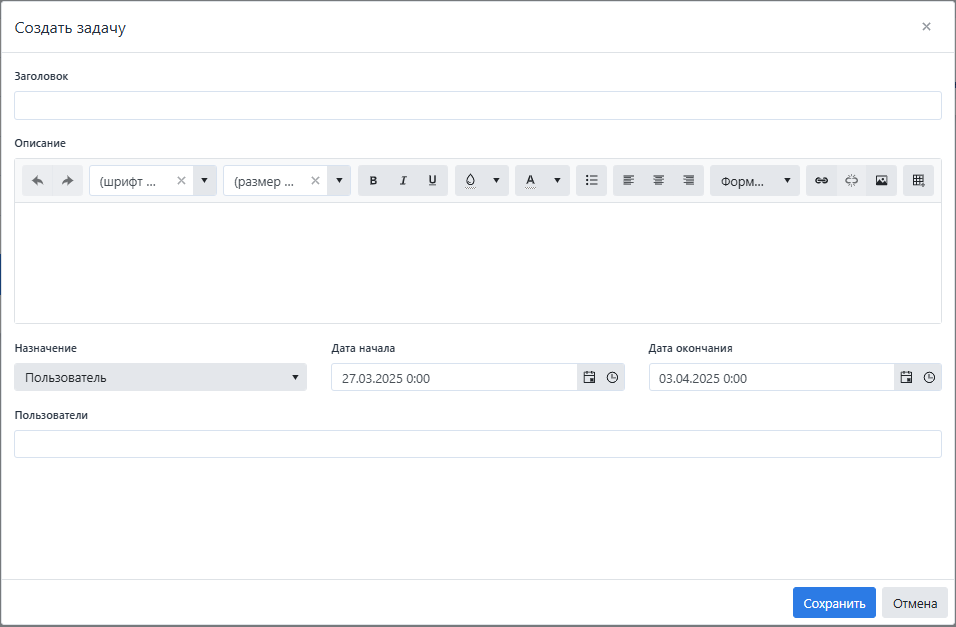Screen dimensions: 956x627
Task: Click the remove link (unlink) icon
Action: [x=851, y=181]
